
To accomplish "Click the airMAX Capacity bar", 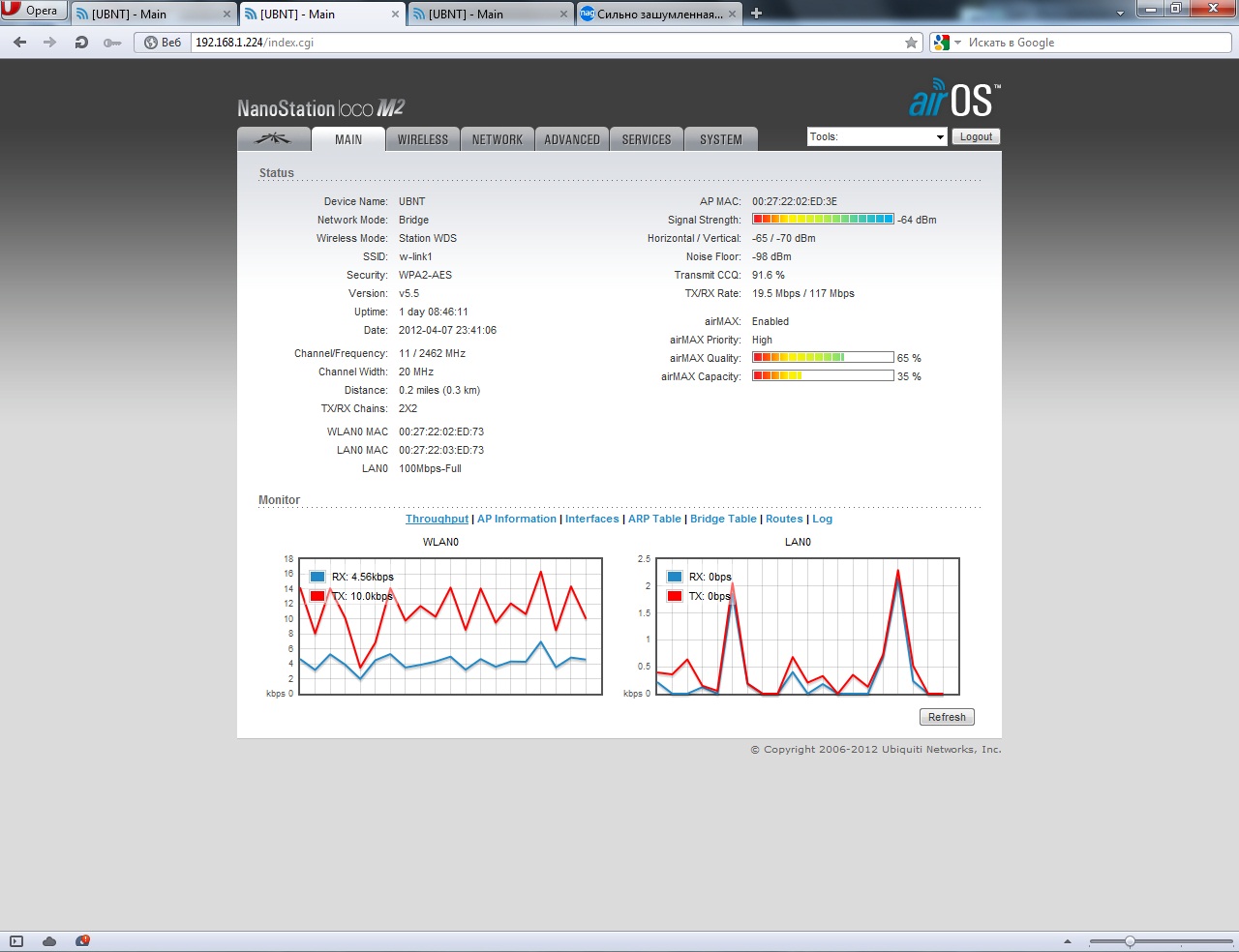I will (x=823, y=376).
